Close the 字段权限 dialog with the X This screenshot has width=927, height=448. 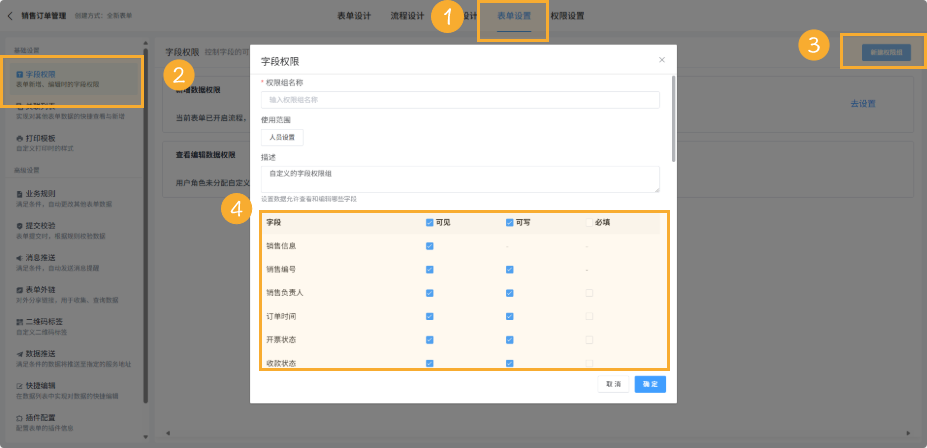pos(662,60)
